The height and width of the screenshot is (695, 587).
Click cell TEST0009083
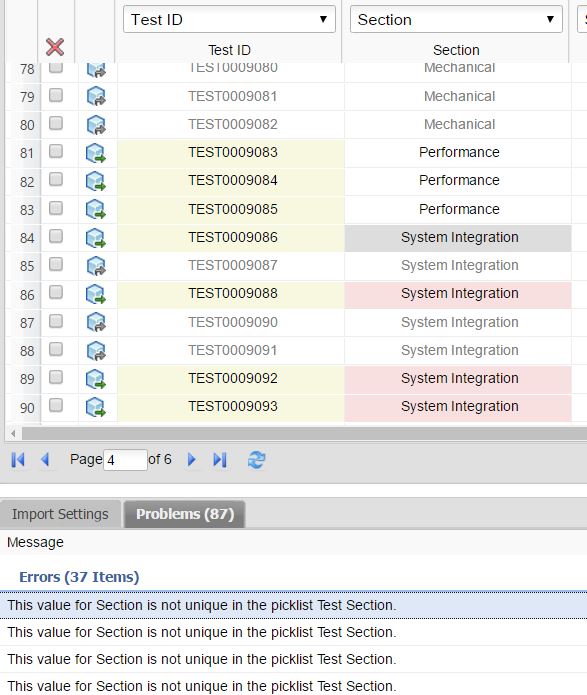231,152
